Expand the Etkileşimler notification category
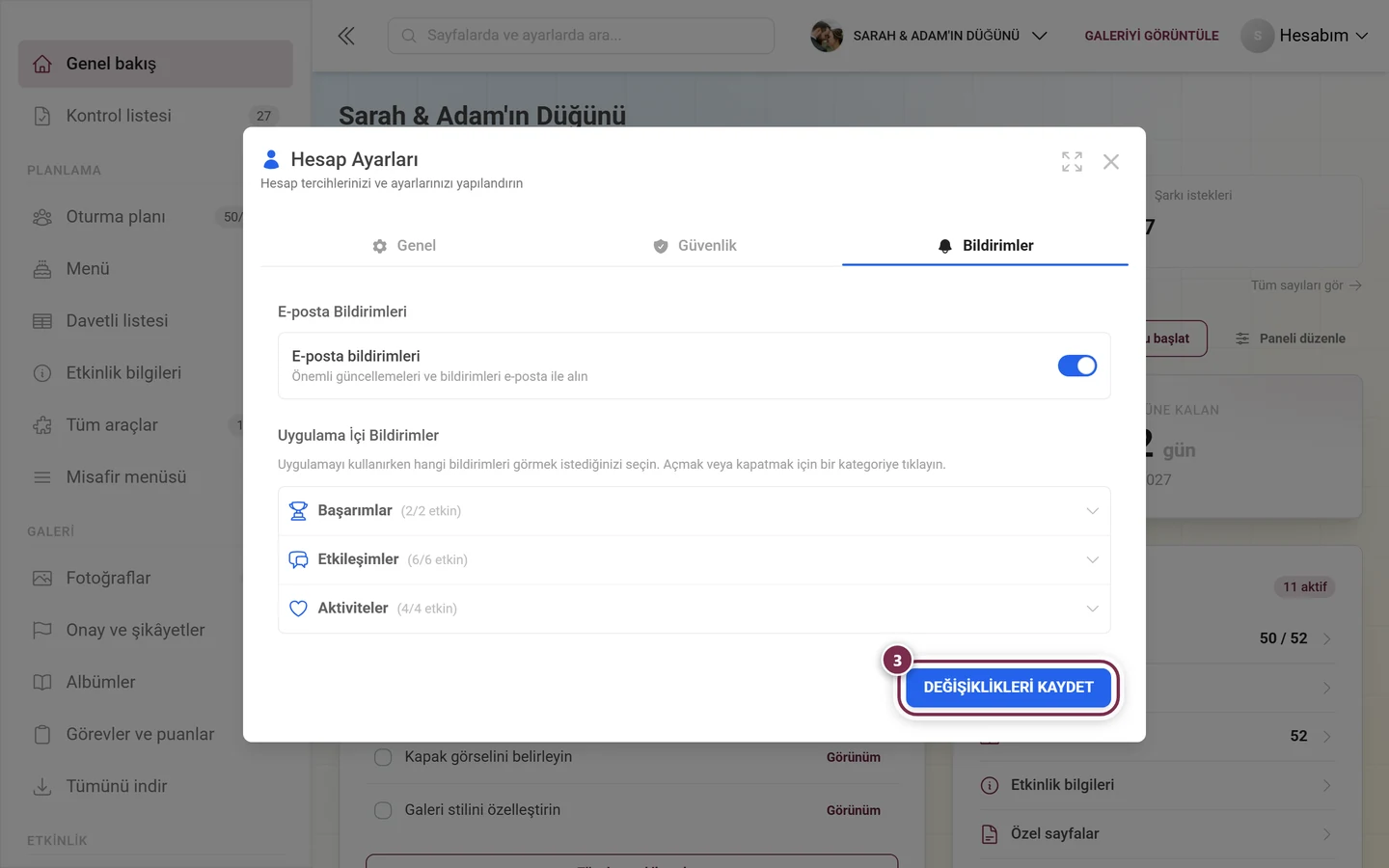1389x868 pixels. point(694,560)
